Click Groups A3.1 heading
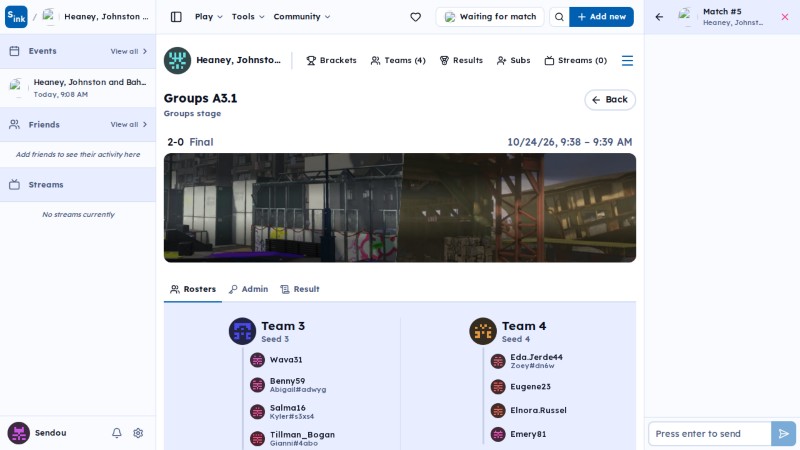Image resolution: width=800 pixels, height=450 pixels. 201,98
